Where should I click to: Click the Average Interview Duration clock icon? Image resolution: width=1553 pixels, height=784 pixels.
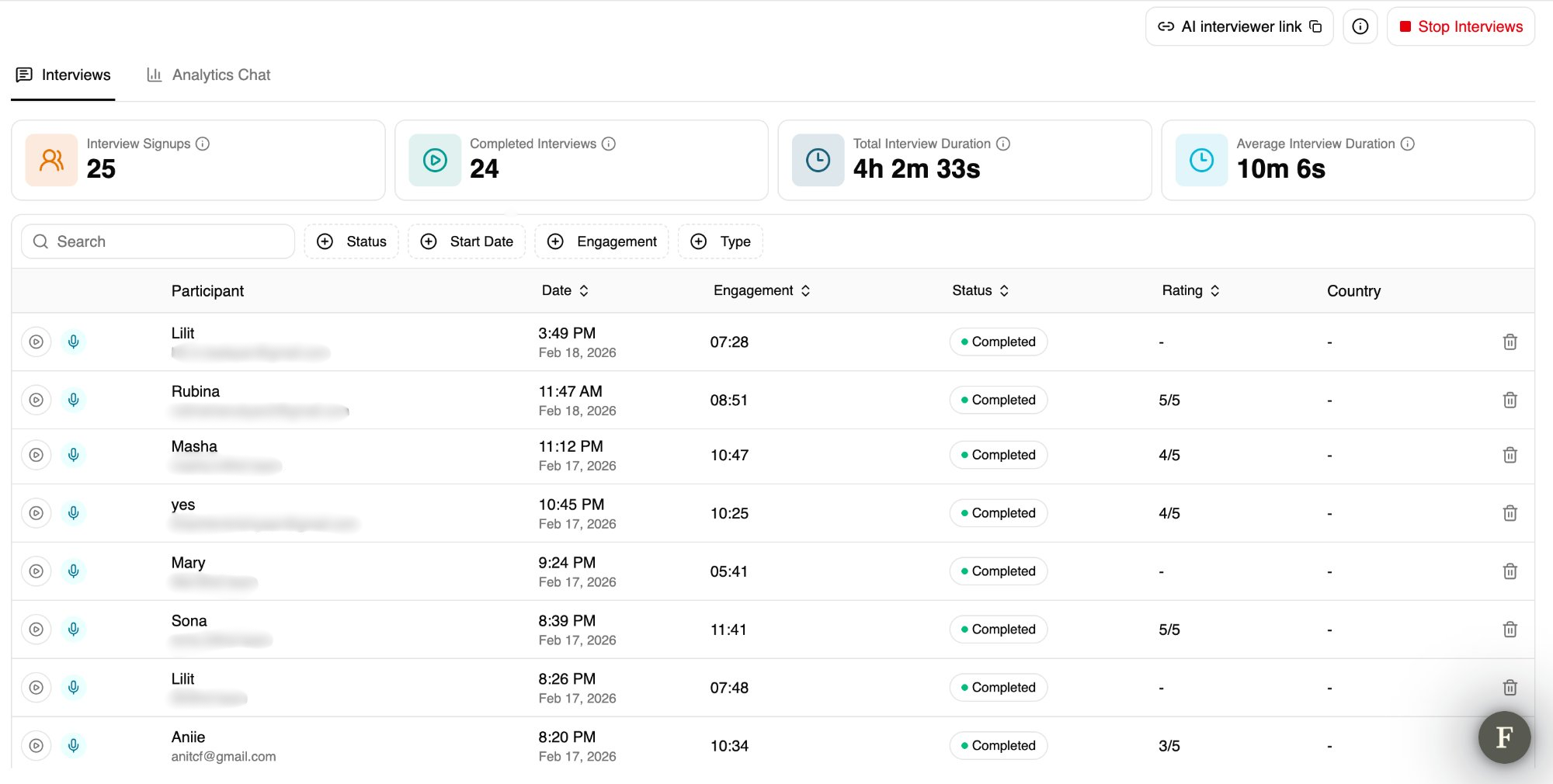1202,160
